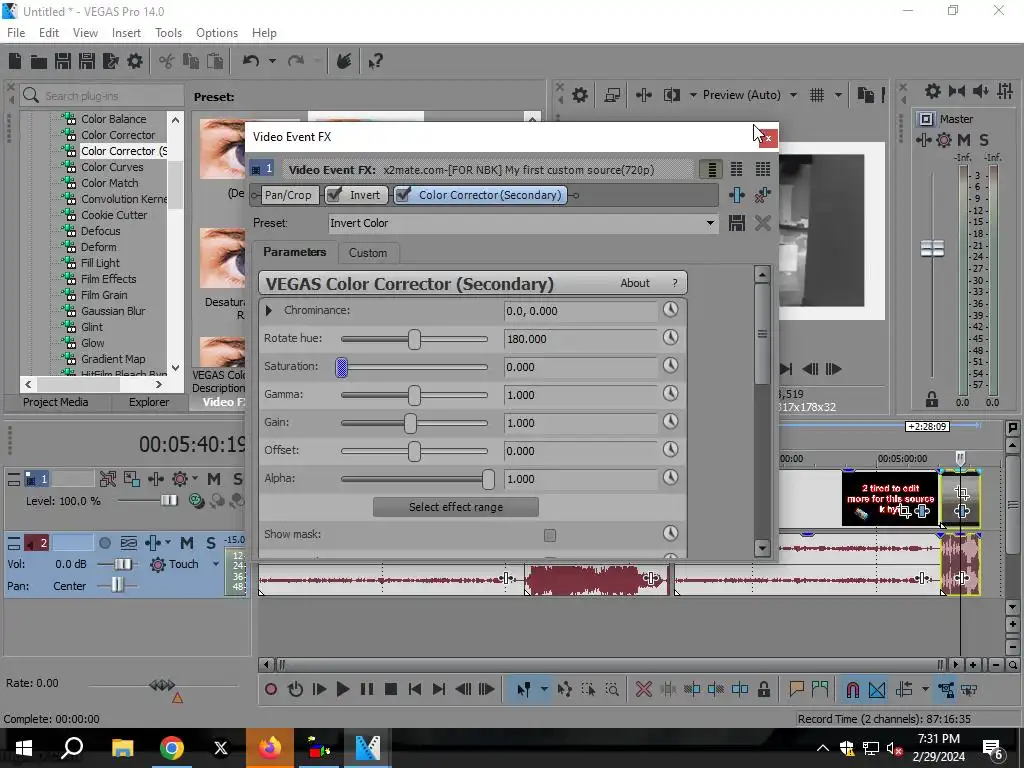Switch to the Project Media tab
The width and height of the screenshot is (1024, 768).
(56, 402)
